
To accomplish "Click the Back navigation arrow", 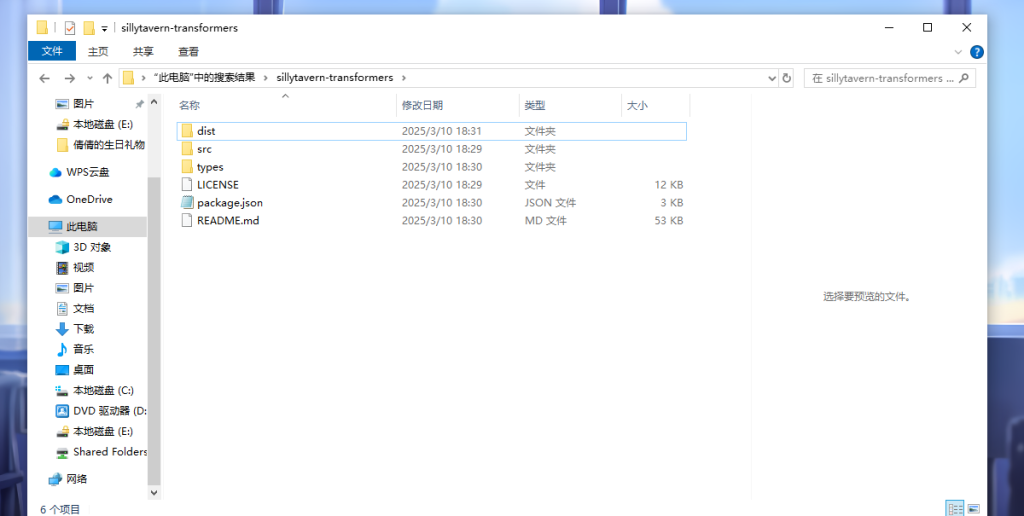I will (45, 78).
